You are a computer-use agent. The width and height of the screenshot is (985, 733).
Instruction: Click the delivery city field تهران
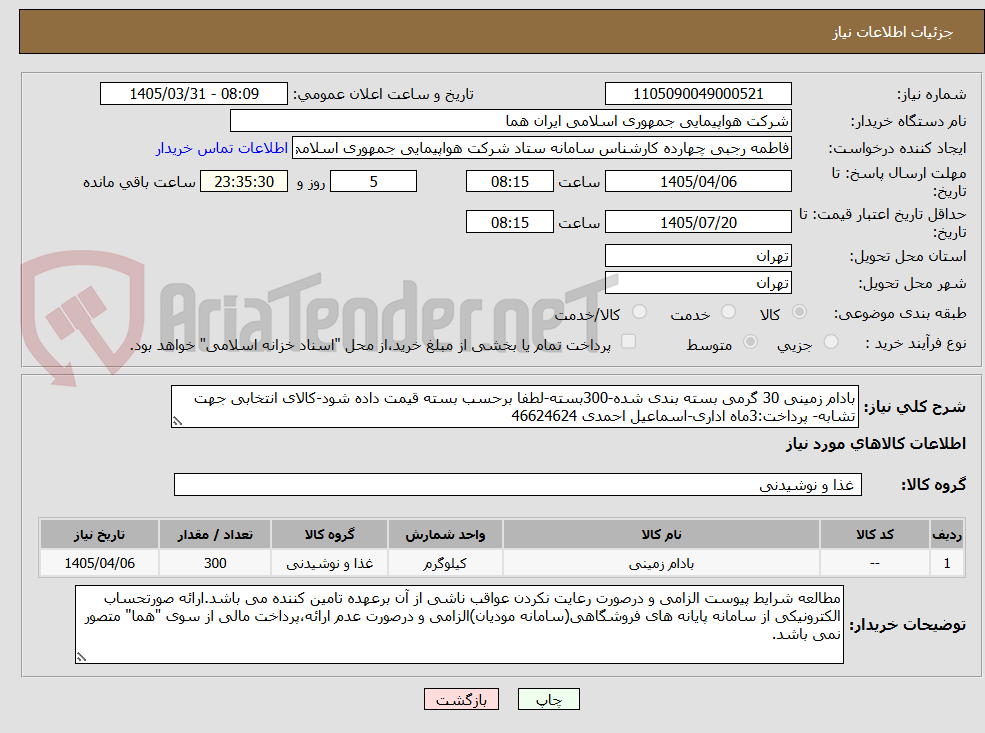[698, 283]
